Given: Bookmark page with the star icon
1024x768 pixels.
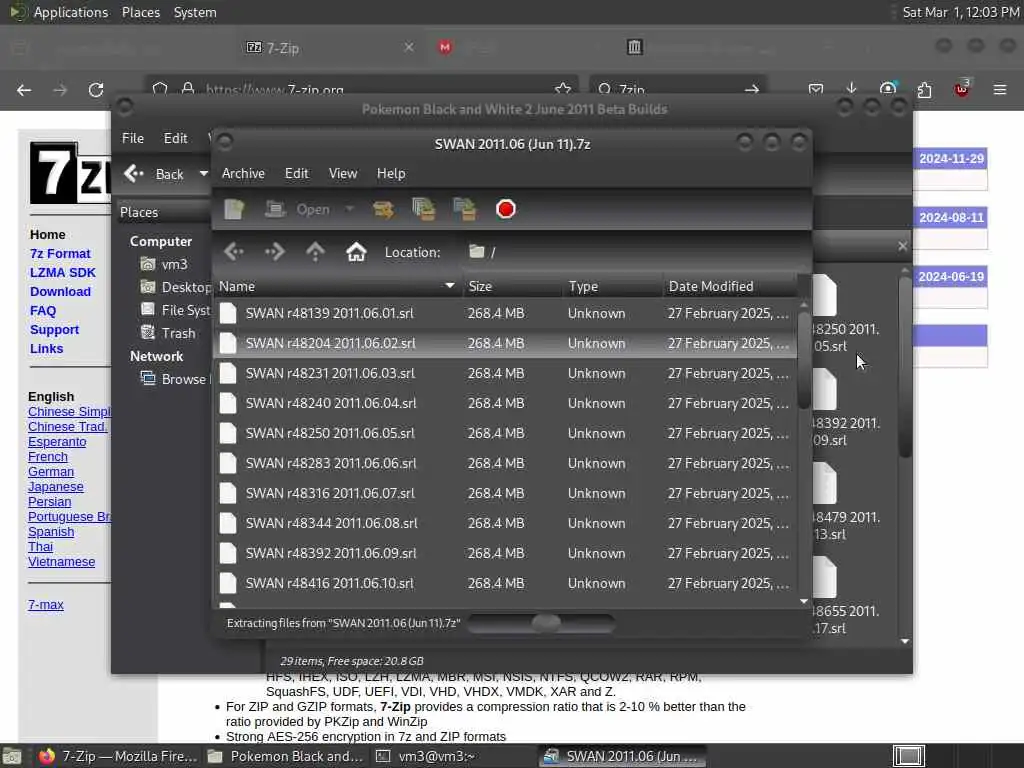Looking at the screenshot, I should [563, 89].
